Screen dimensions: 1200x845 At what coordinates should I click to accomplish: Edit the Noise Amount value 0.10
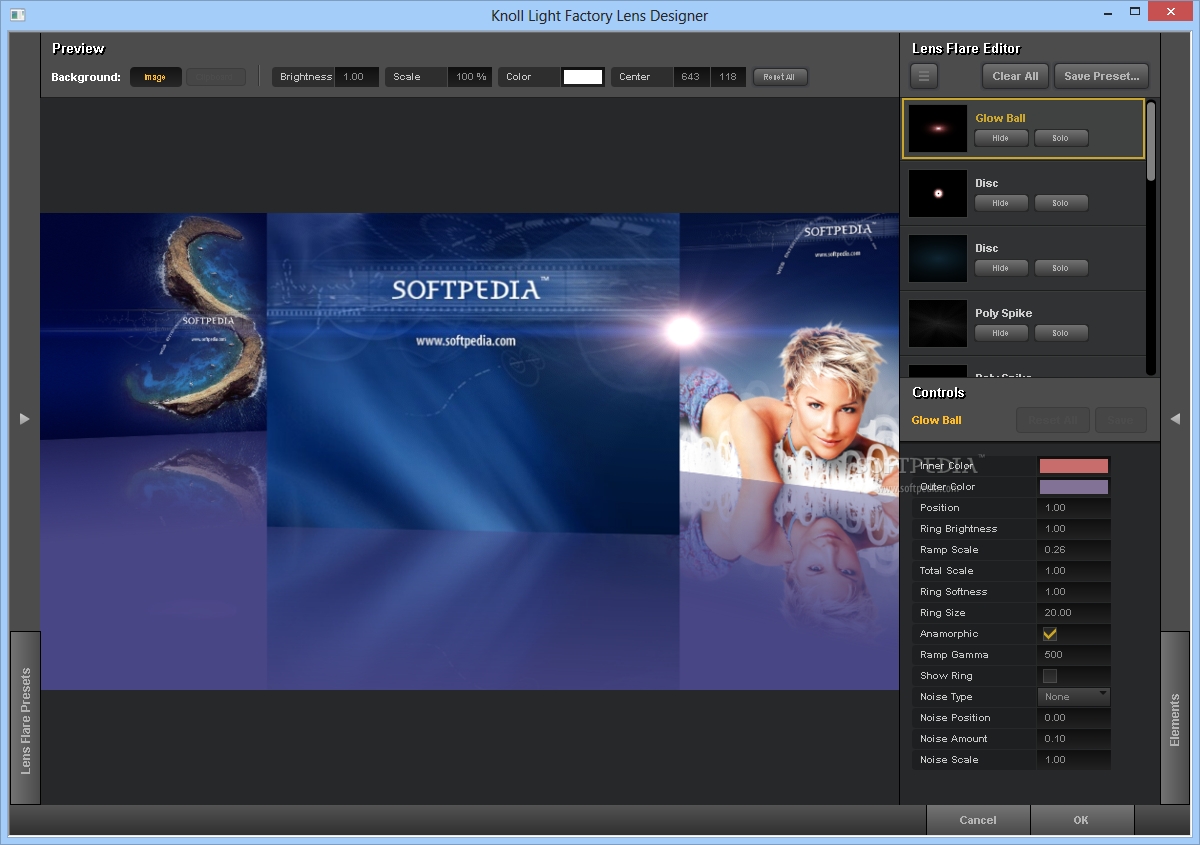tap(1074, 739)
